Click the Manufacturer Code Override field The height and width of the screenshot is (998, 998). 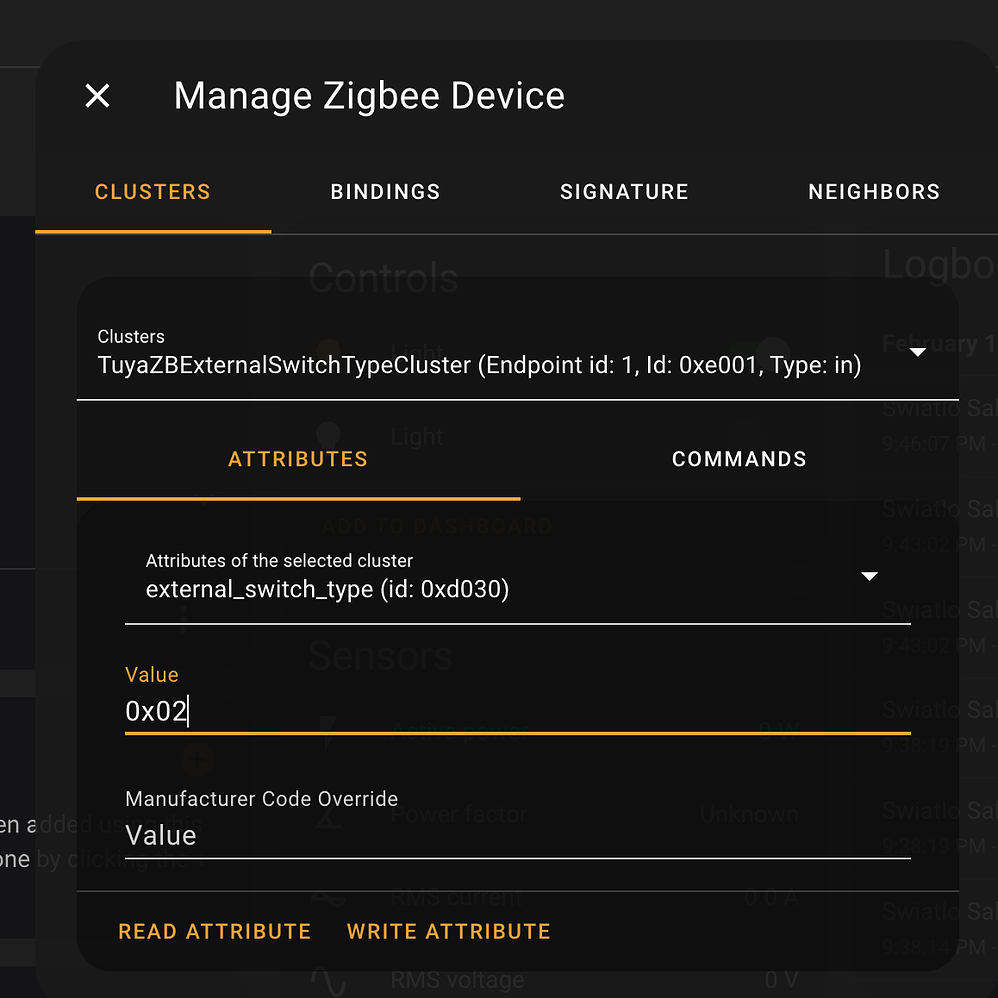click(400, 835)
